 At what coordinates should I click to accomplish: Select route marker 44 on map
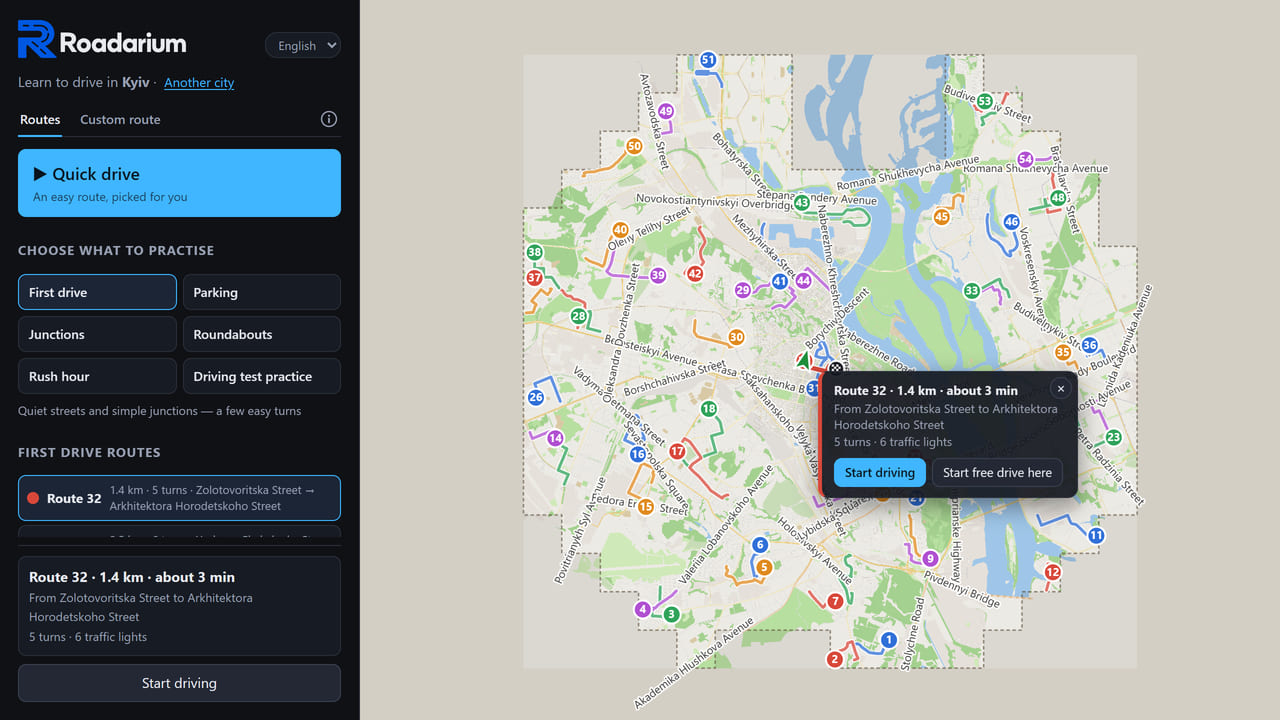803,281
